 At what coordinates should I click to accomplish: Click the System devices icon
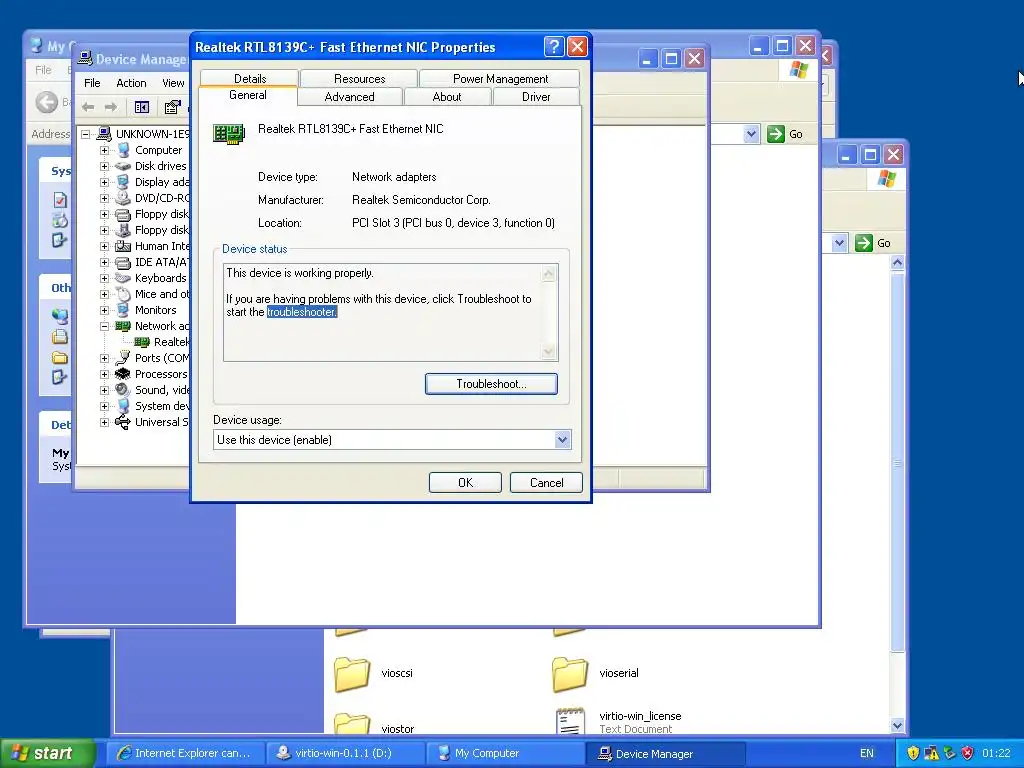pos(123,406)
